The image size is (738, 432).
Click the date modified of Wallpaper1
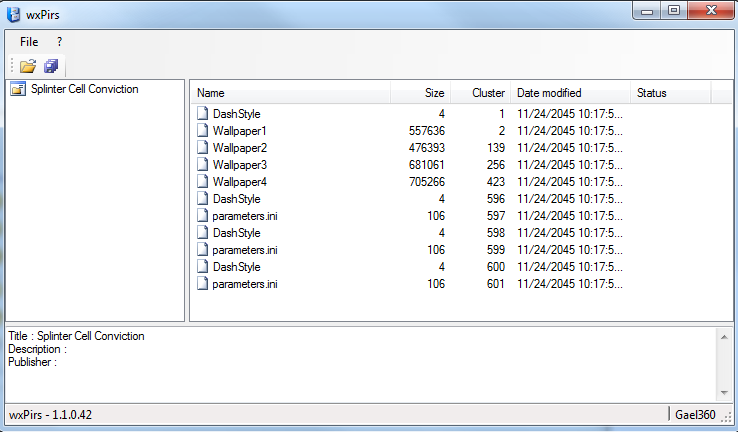point(570,131)
